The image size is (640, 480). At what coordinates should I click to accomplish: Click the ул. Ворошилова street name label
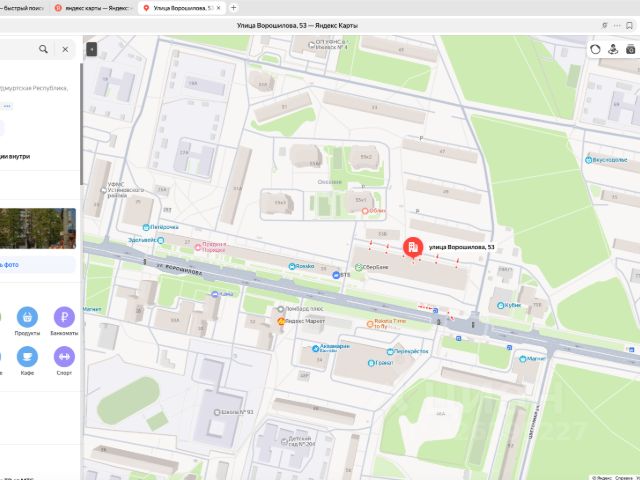(x=178, y=269)
